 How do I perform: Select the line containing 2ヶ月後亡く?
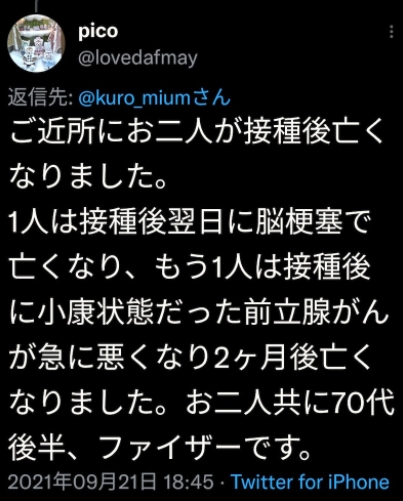click(x=190, y=359)
